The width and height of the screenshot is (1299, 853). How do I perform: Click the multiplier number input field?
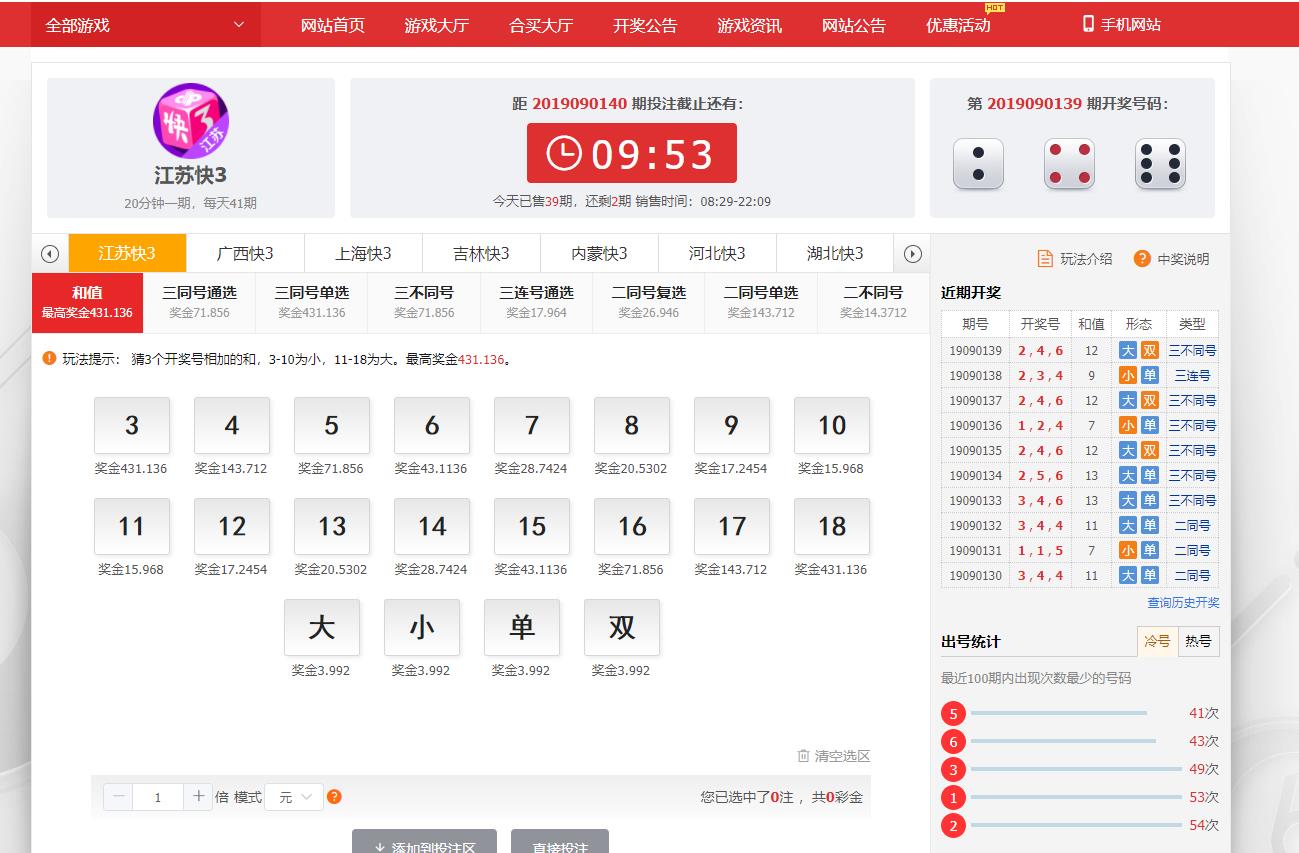click(x=157, y=797)
